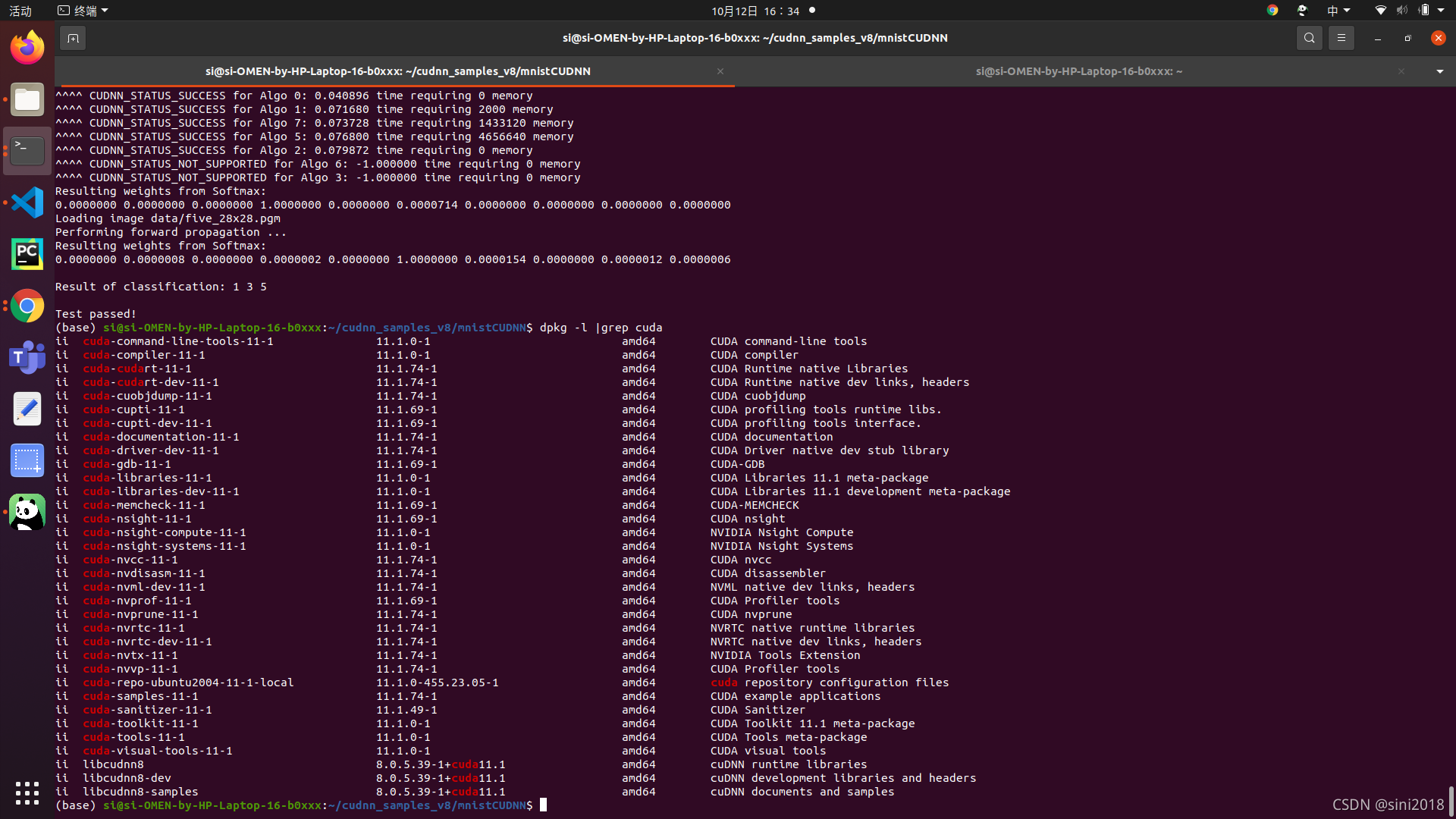This screenshot has width=1456, height=819.
Task: Open Microsoft Teams from the dock
Action: pos(27,357)
